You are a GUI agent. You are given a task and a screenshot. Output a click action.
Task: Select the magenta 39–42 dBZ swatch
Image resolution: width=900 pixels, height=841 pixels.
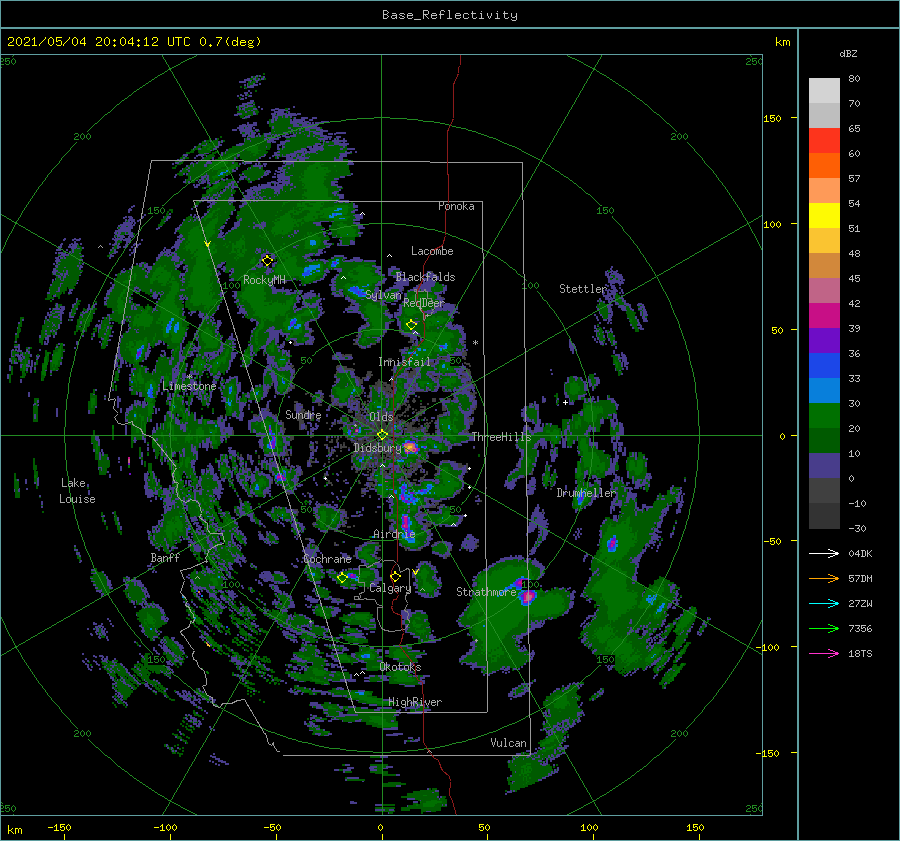pos(824,316)
